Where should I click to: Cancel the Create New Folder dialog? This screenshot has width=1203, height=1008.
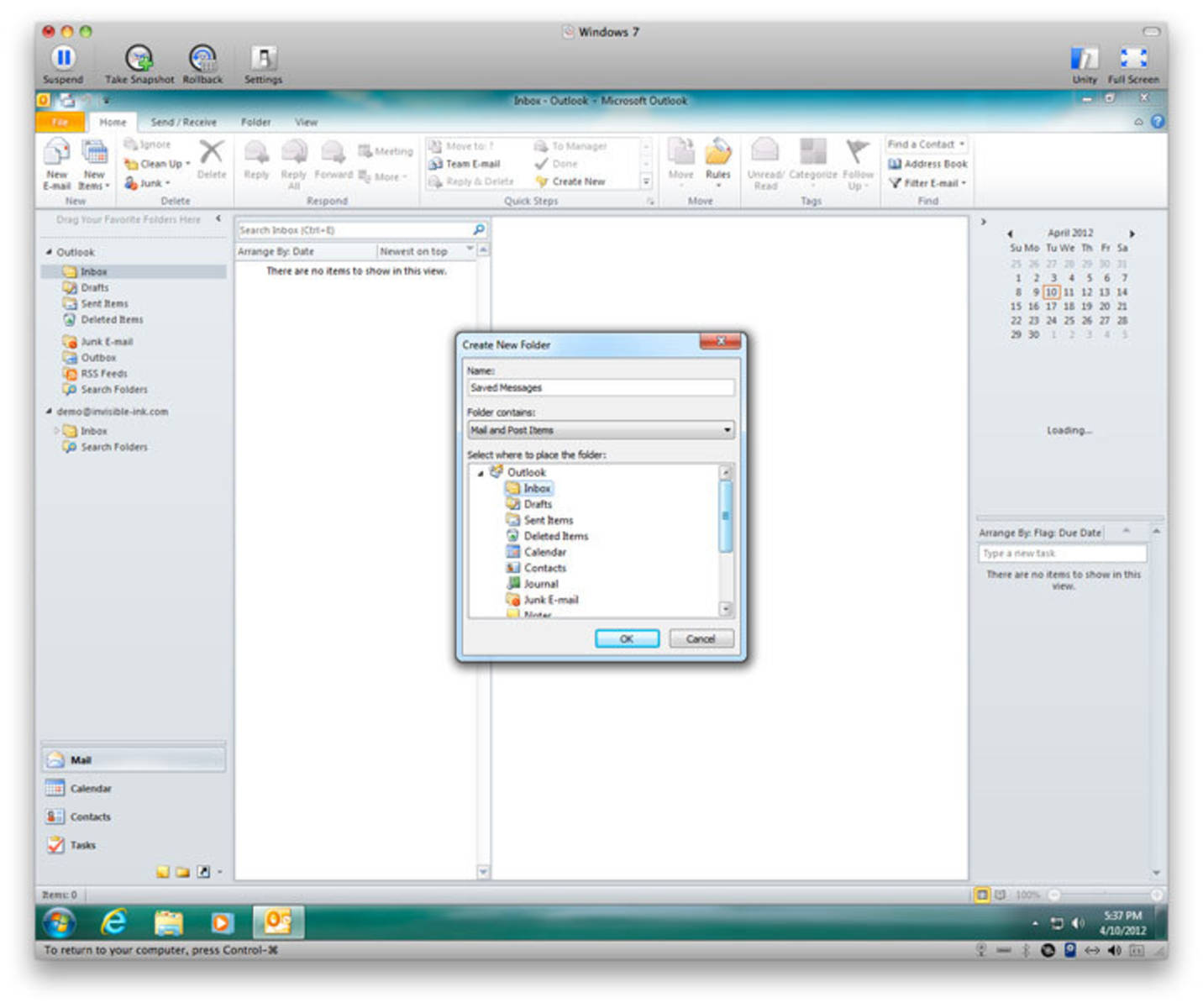pos(701,639)
